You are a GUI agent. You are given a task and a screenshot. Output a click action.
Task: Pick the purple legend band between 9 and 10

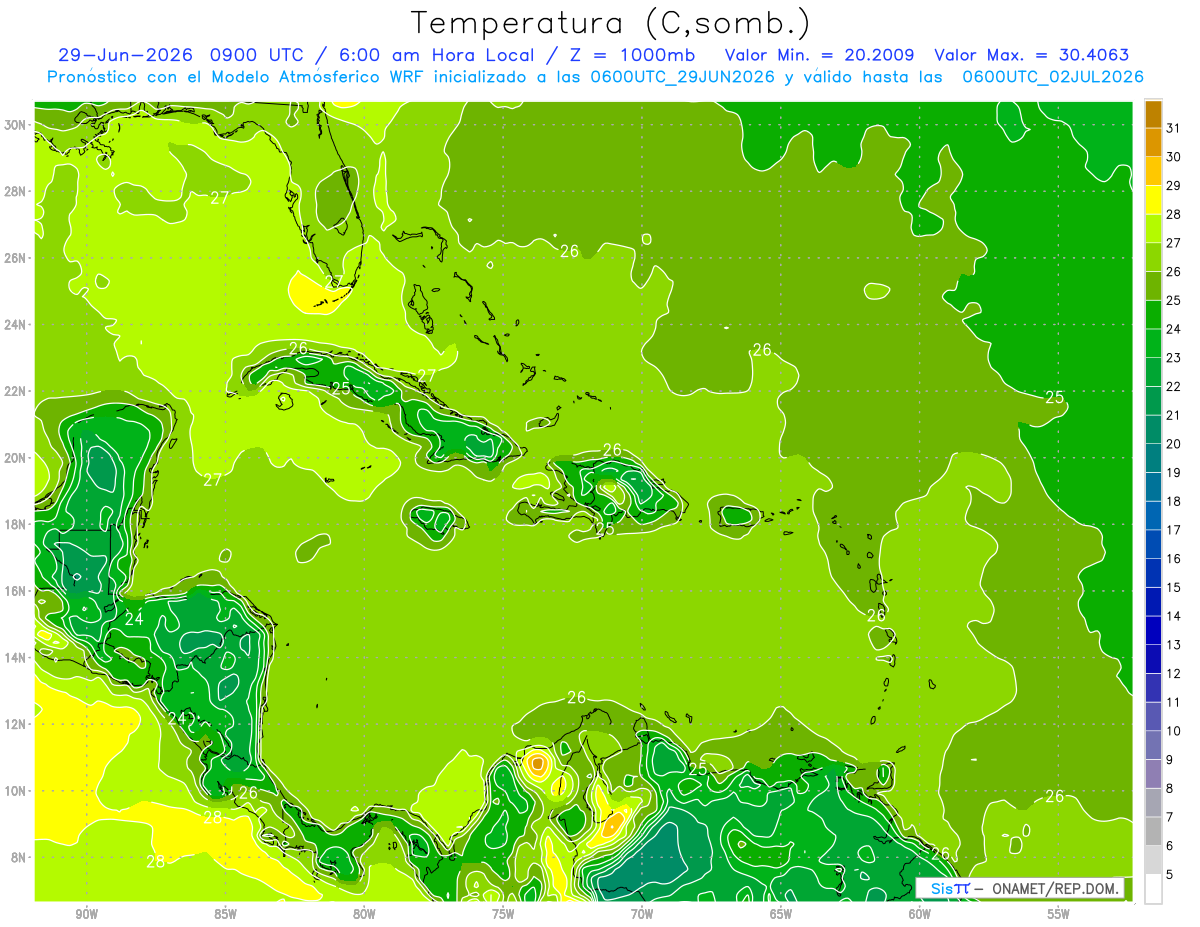coord(1153,746)
